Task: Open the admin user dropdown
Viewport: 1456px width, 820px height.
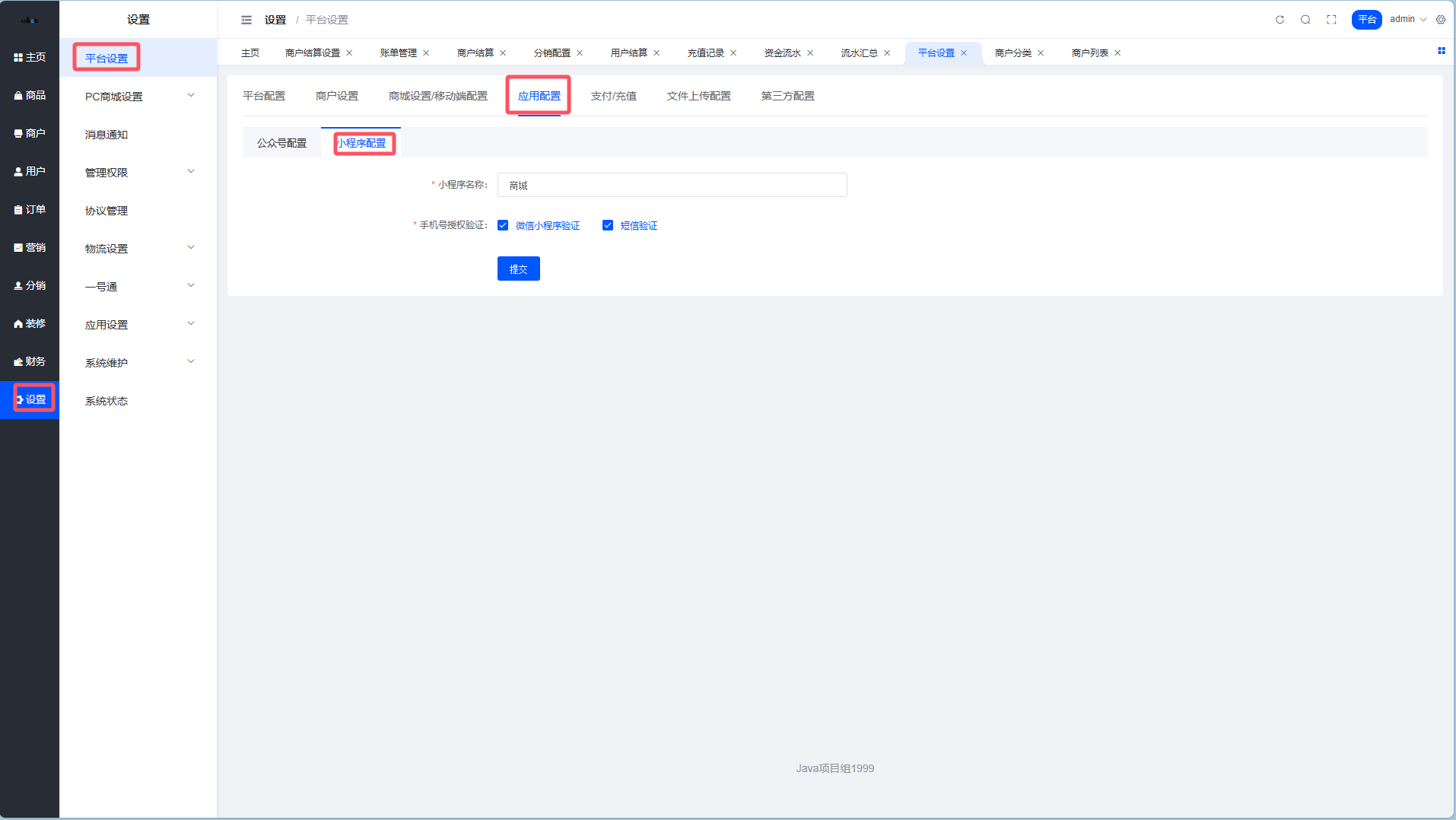Action: (x=1407, y=20)
